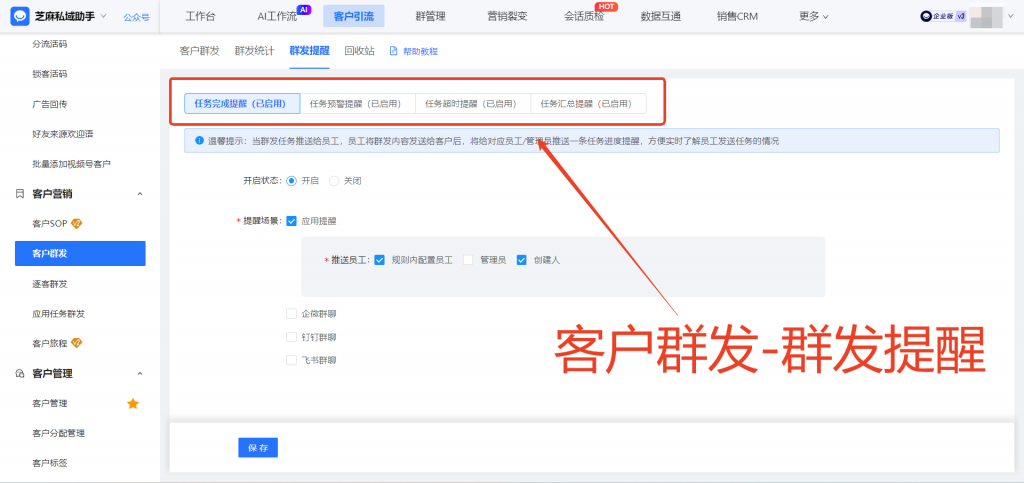This screenshot has width=1024, height=483.
Task: Click the info icon in 温馨提示 banner
Action: 199,140
